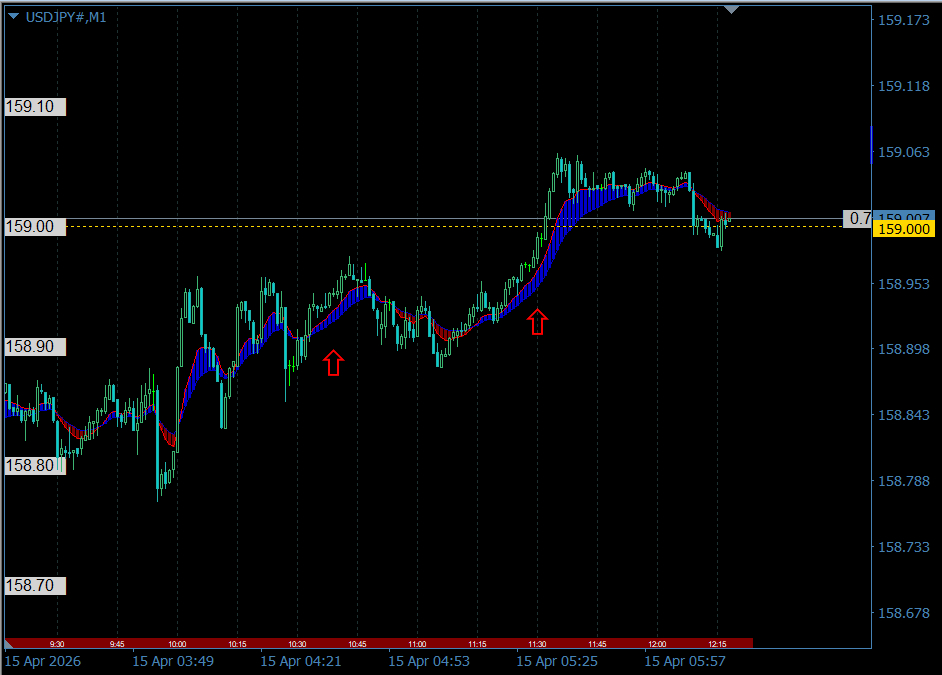Click 15 Apr 03:49 on the time axis

pyautogui.click(x=173, y=661)
